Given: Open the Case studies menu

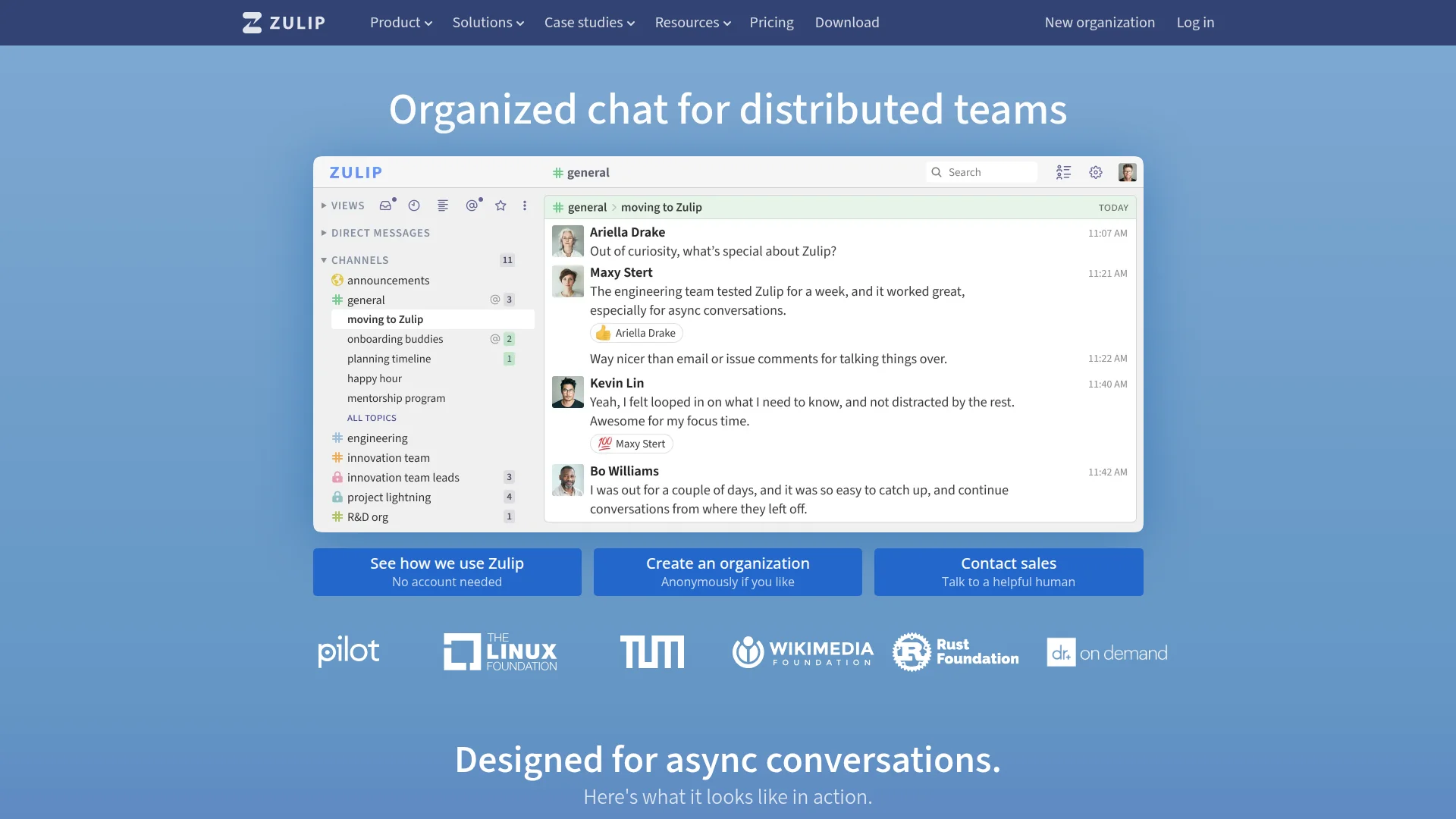Looking at the screenshot, I should [589, 22].
